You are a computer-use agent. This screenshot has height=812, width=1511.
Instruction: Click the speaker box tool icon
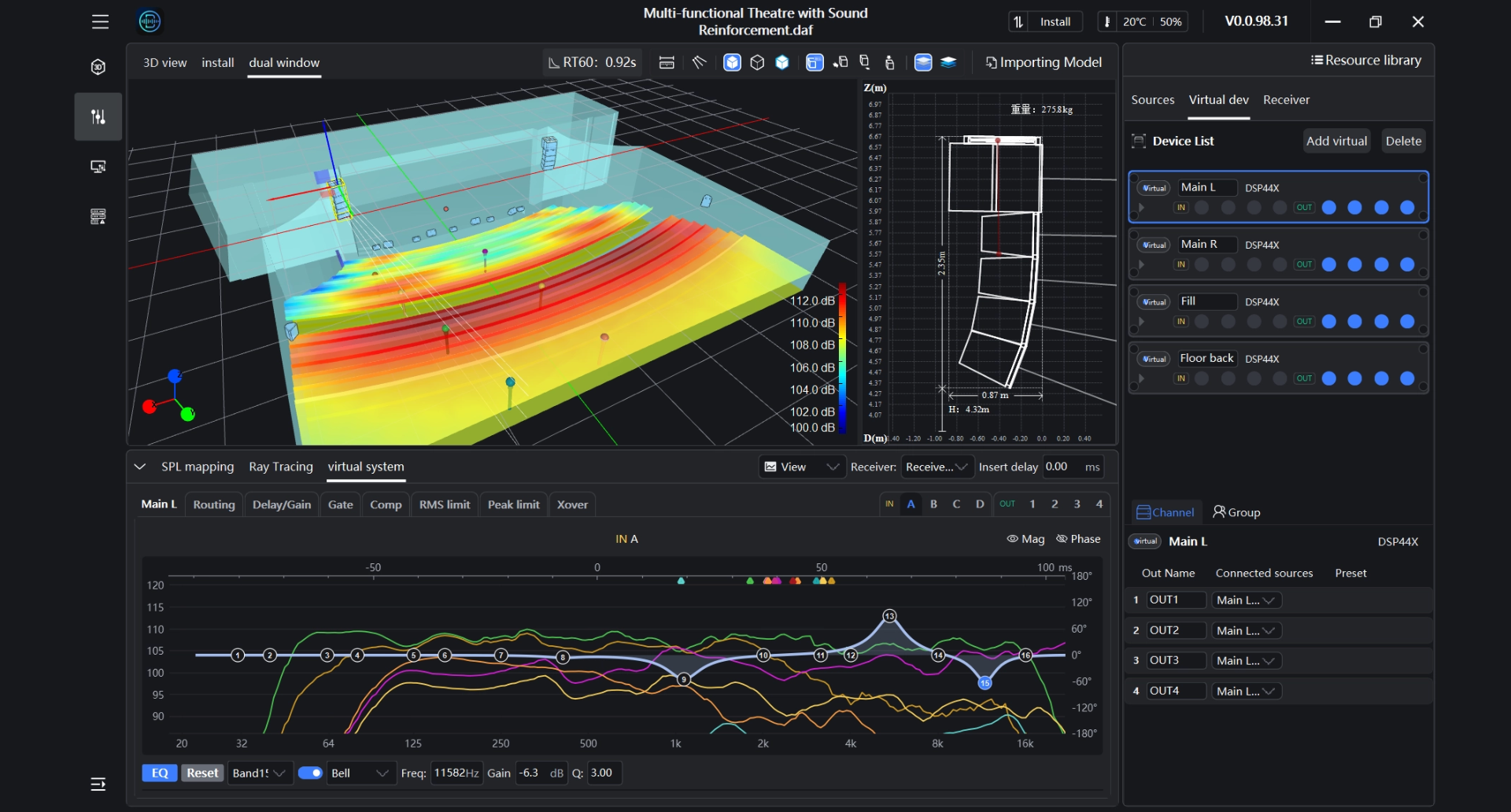865,62
